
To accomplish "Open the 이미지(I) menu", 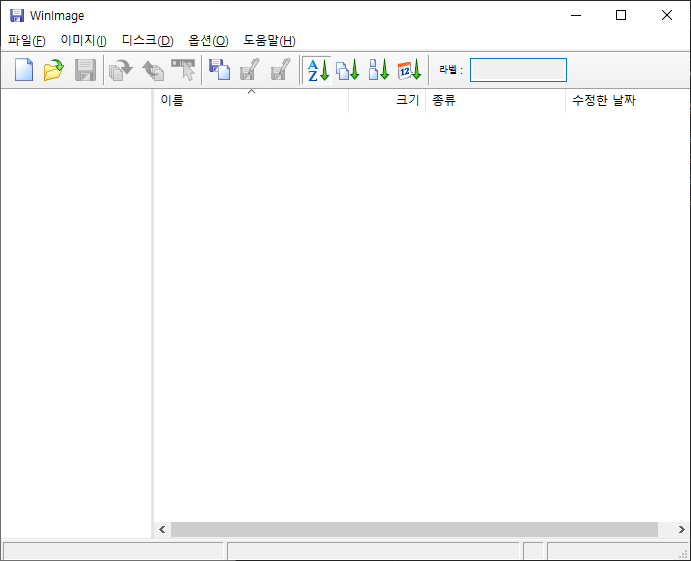I will coord(83,41).
